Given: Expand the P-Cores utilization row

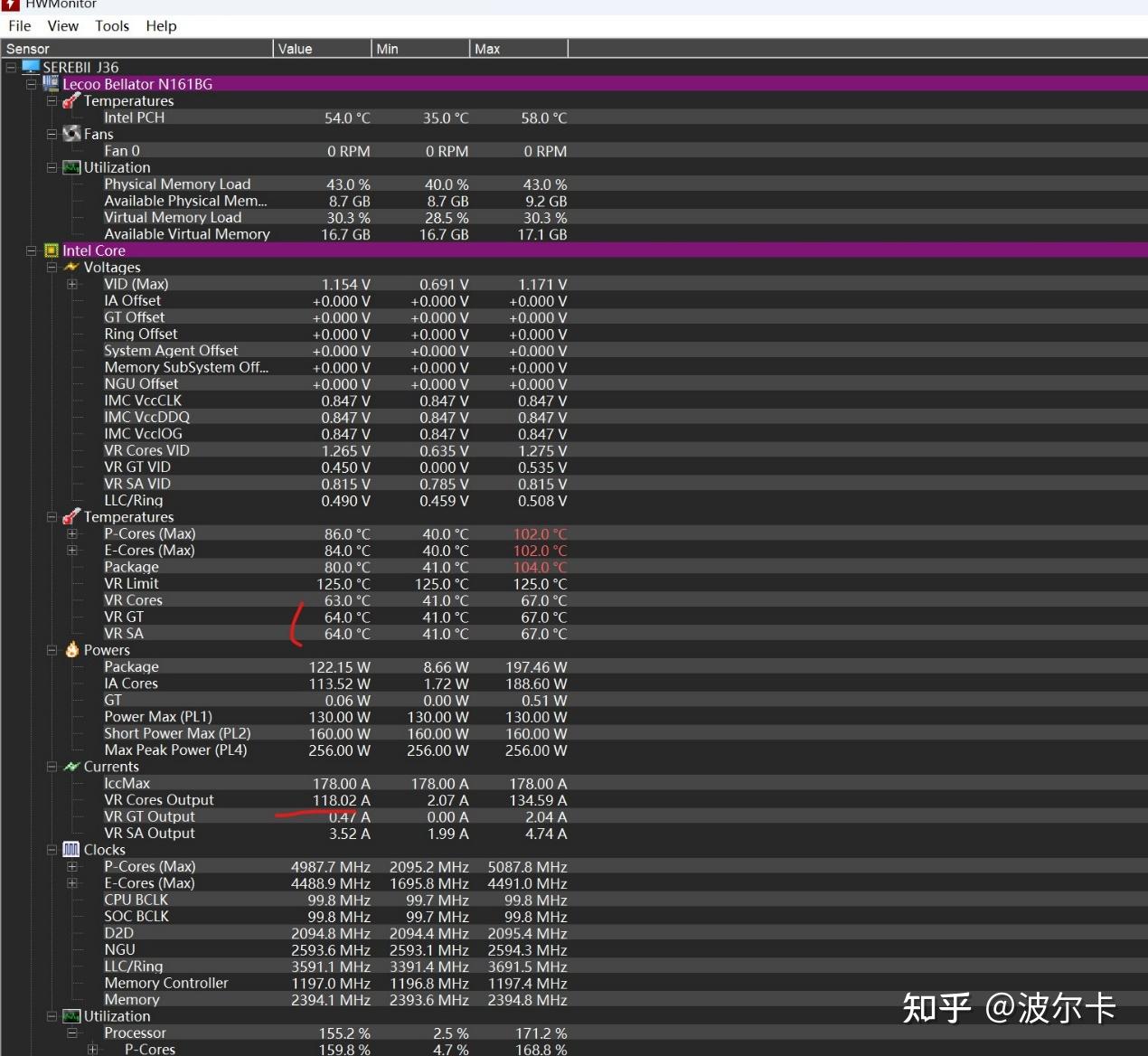Looking at the screenshot, I should [92, 1049].
